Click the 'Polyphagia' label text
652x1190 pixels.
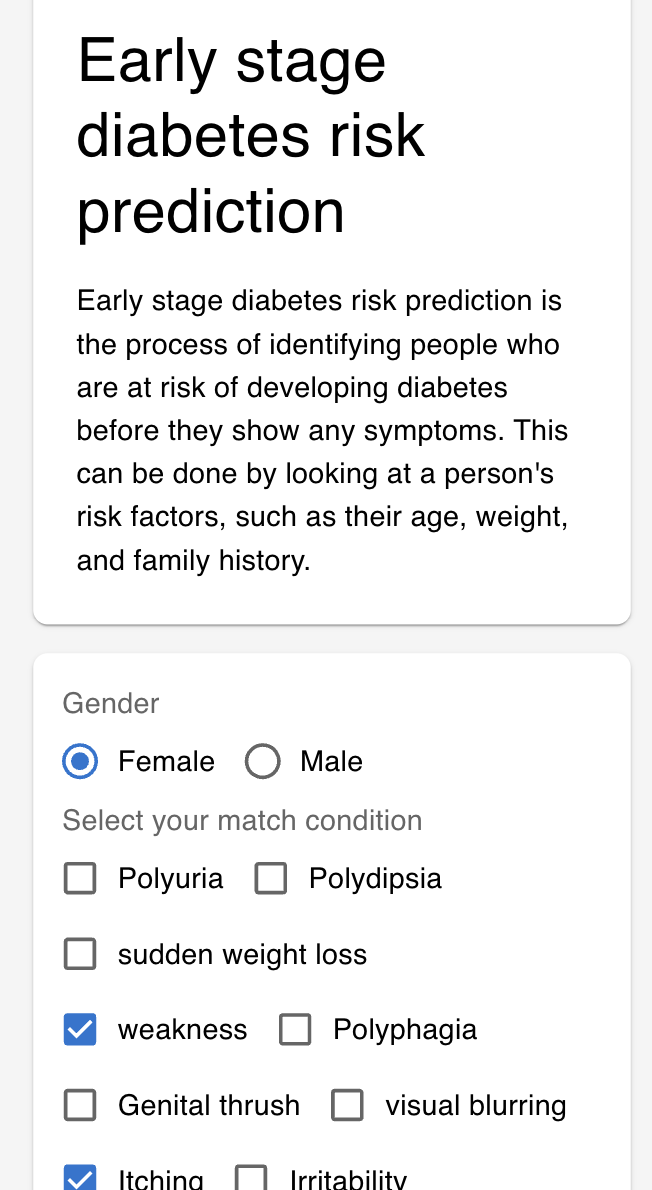405,1030
